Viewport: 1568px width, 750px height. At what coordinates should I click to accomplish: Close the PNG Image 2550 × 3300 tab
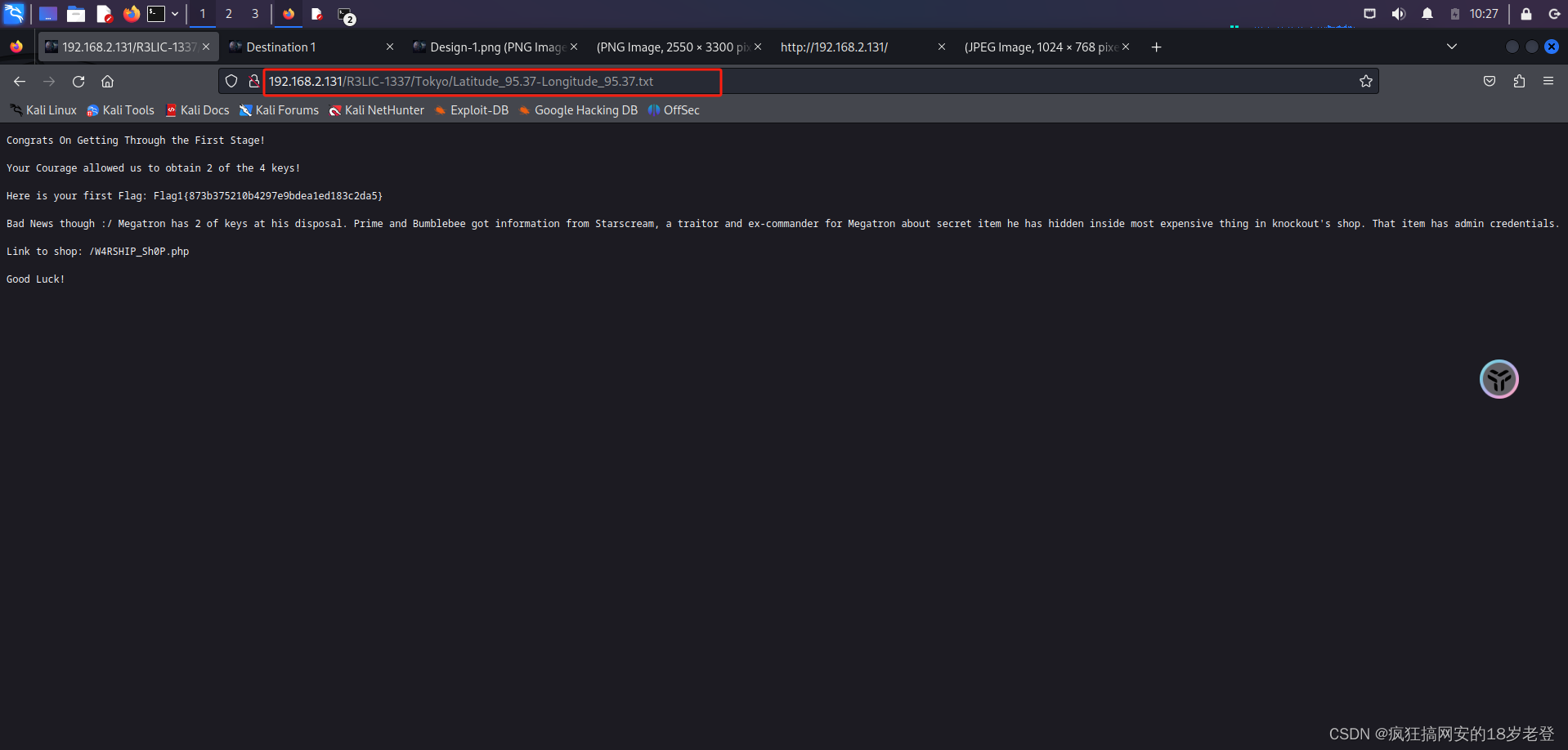click(x=758, y=47)
